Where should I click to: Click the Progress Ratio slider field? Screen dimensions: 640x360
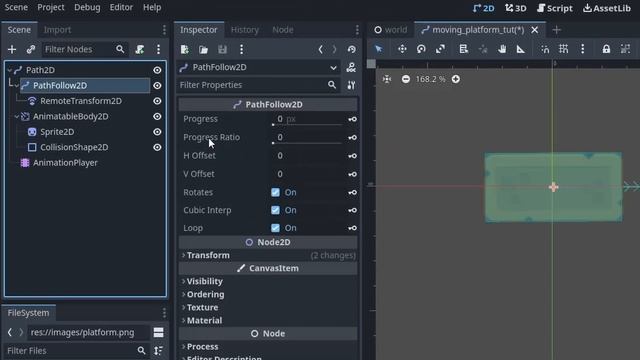coord(307,138)
